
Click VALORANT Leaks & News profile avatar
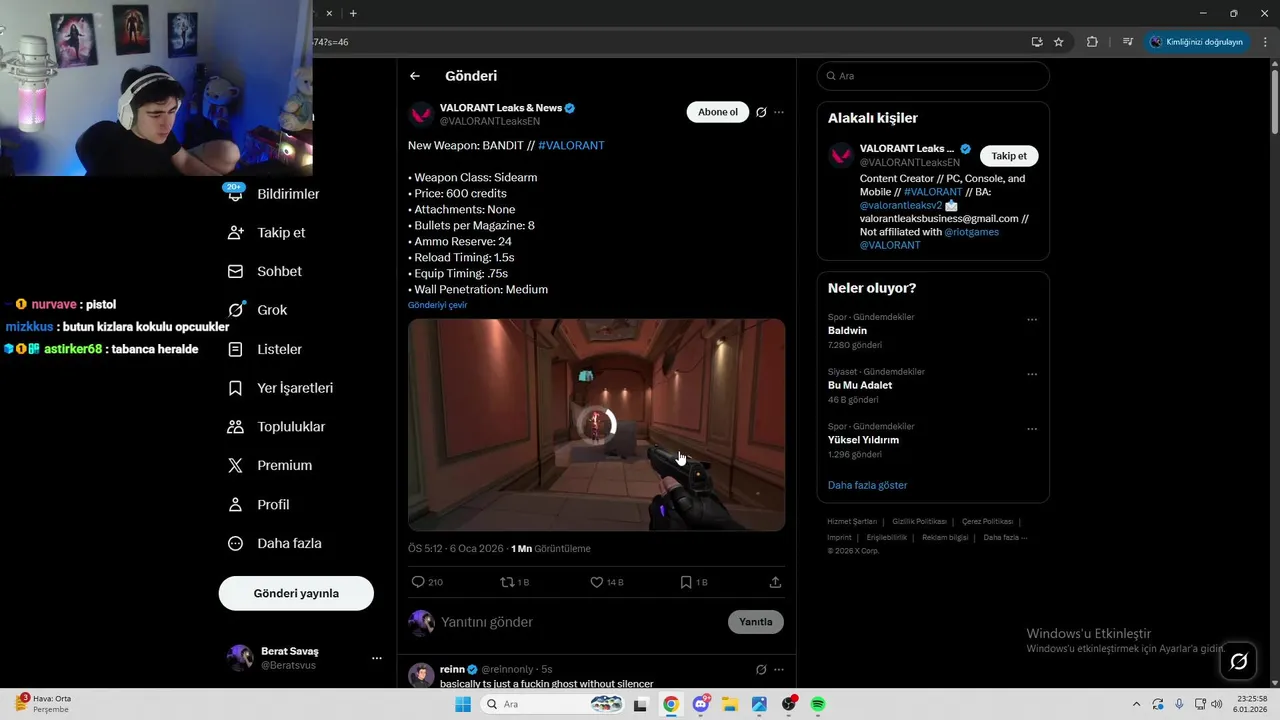(x=421, y=114)
